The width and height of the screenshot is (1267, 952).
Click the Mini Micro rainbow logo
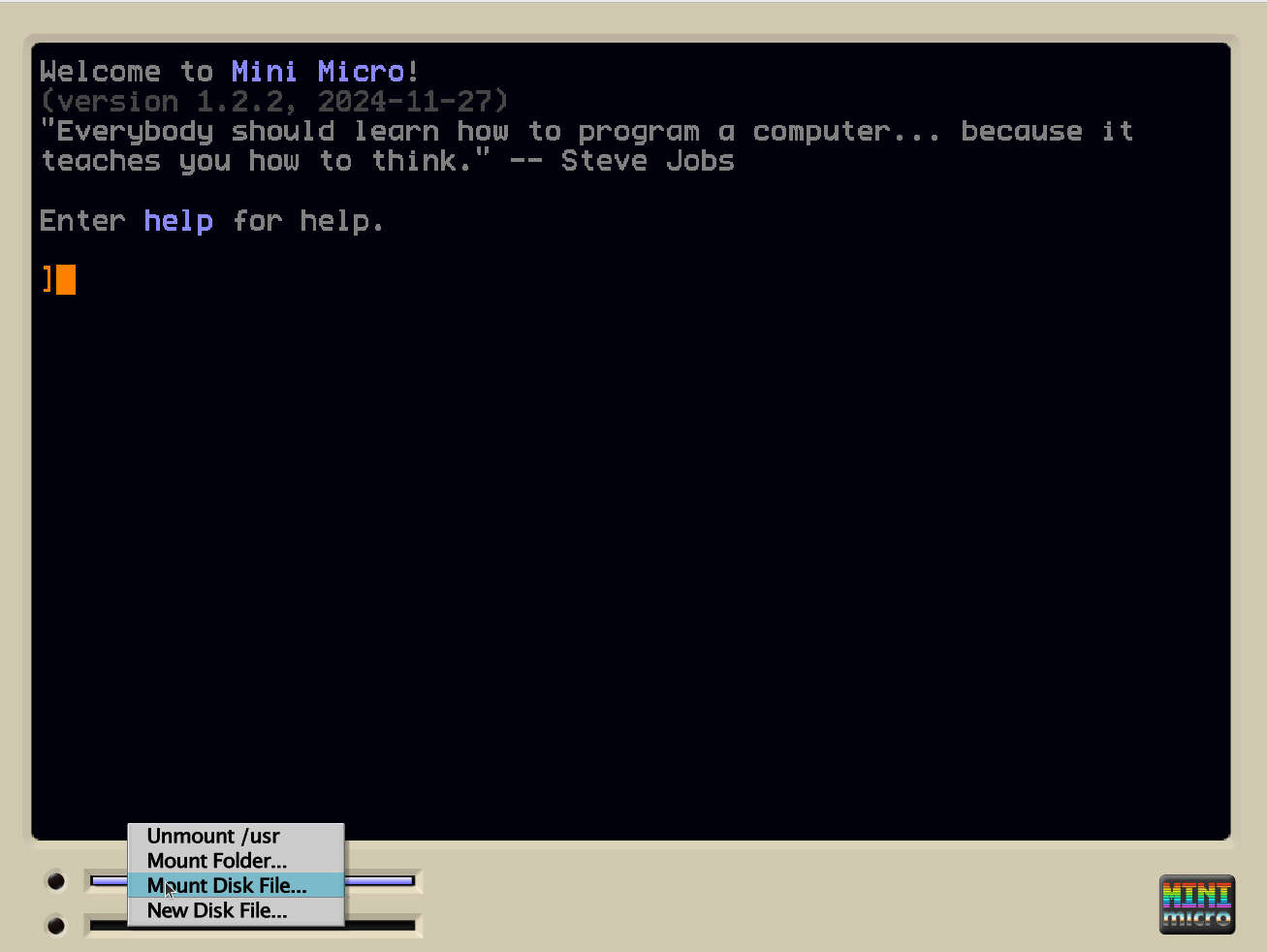tap(1196, 904)
